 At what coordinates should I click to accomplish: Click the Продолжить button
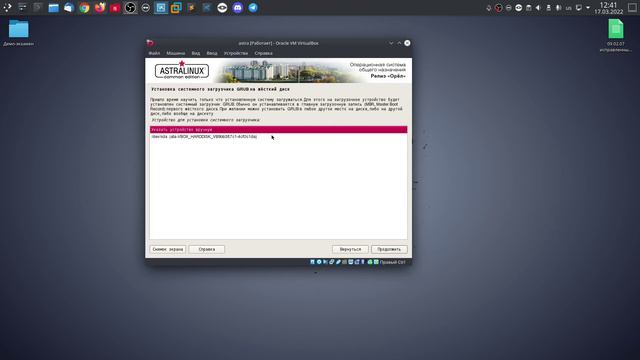tap(389, 249)
